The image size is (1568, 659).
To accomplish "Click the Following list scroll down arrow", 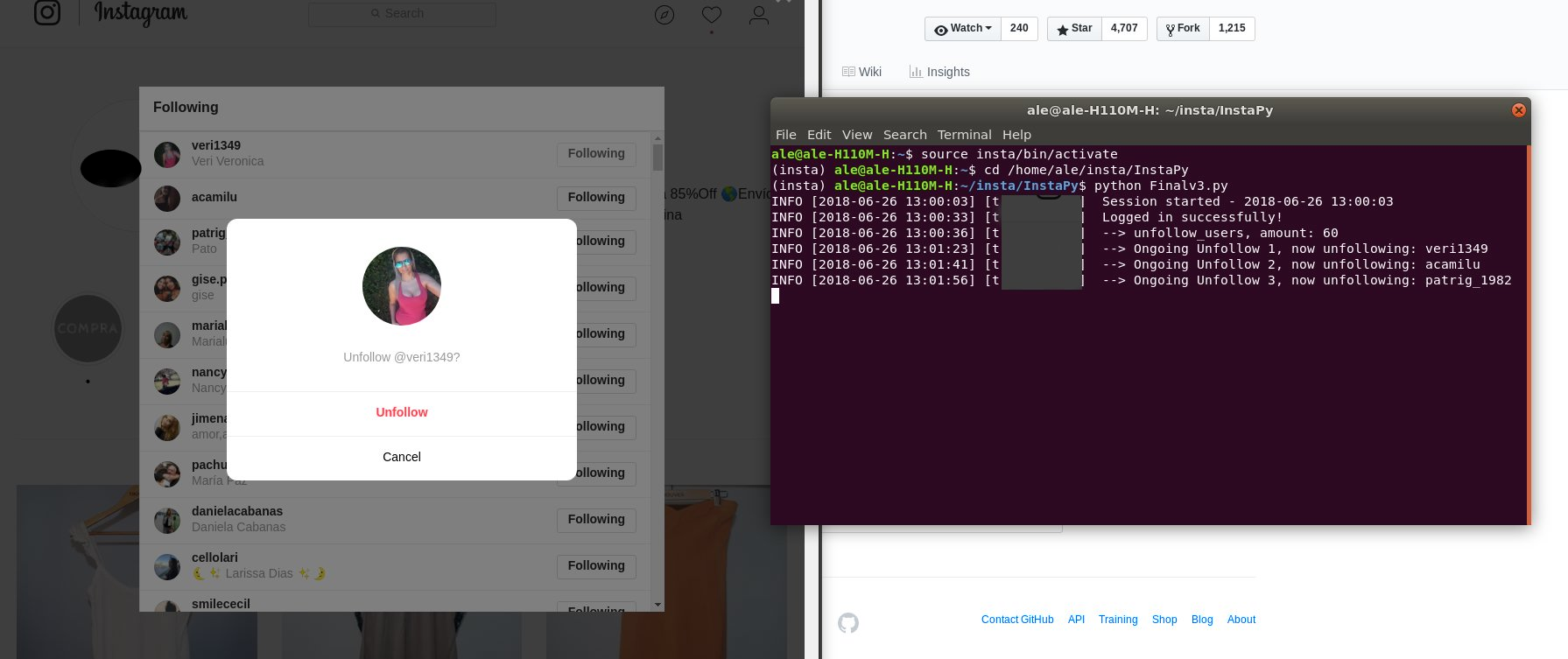I will coord(657,605).
